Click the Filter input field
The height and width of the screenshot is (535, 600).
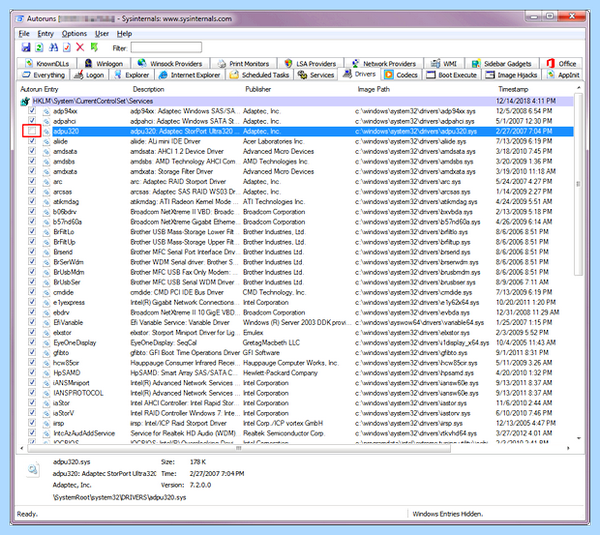tap(166, 47)
